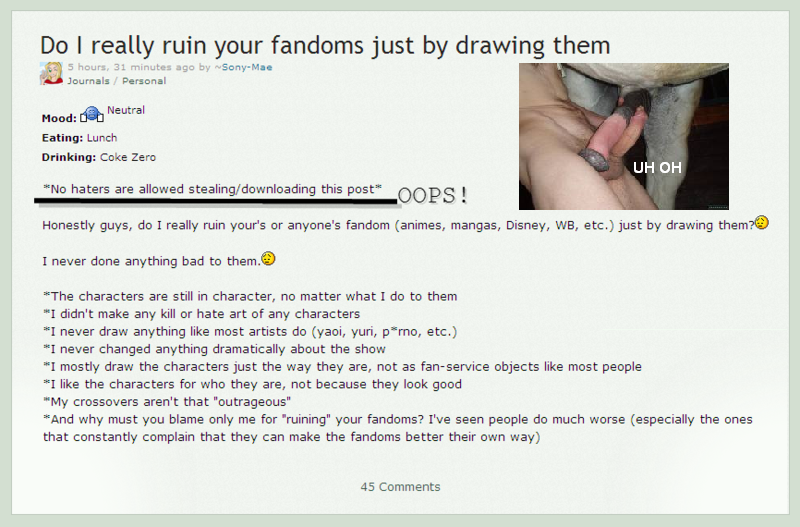Open the ~Sony-Mae profile link
800x527 pixels.
pyautogui.click(x=243, y=67)
